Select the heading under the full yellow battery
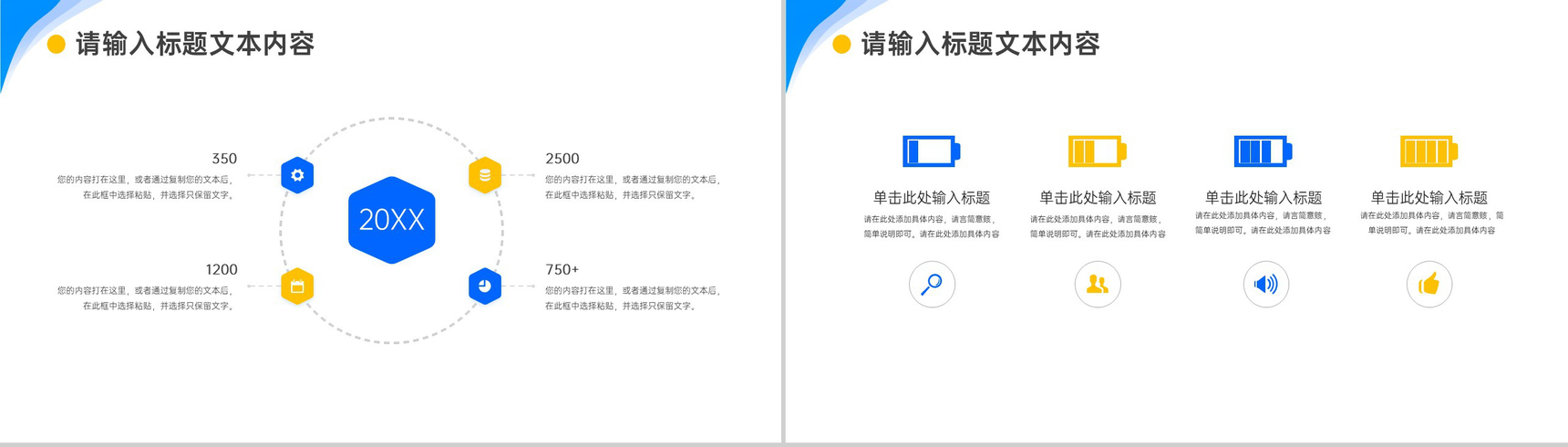This screenshot has width=1568, height=447. pyautogui.click(x=1429, y=198)
